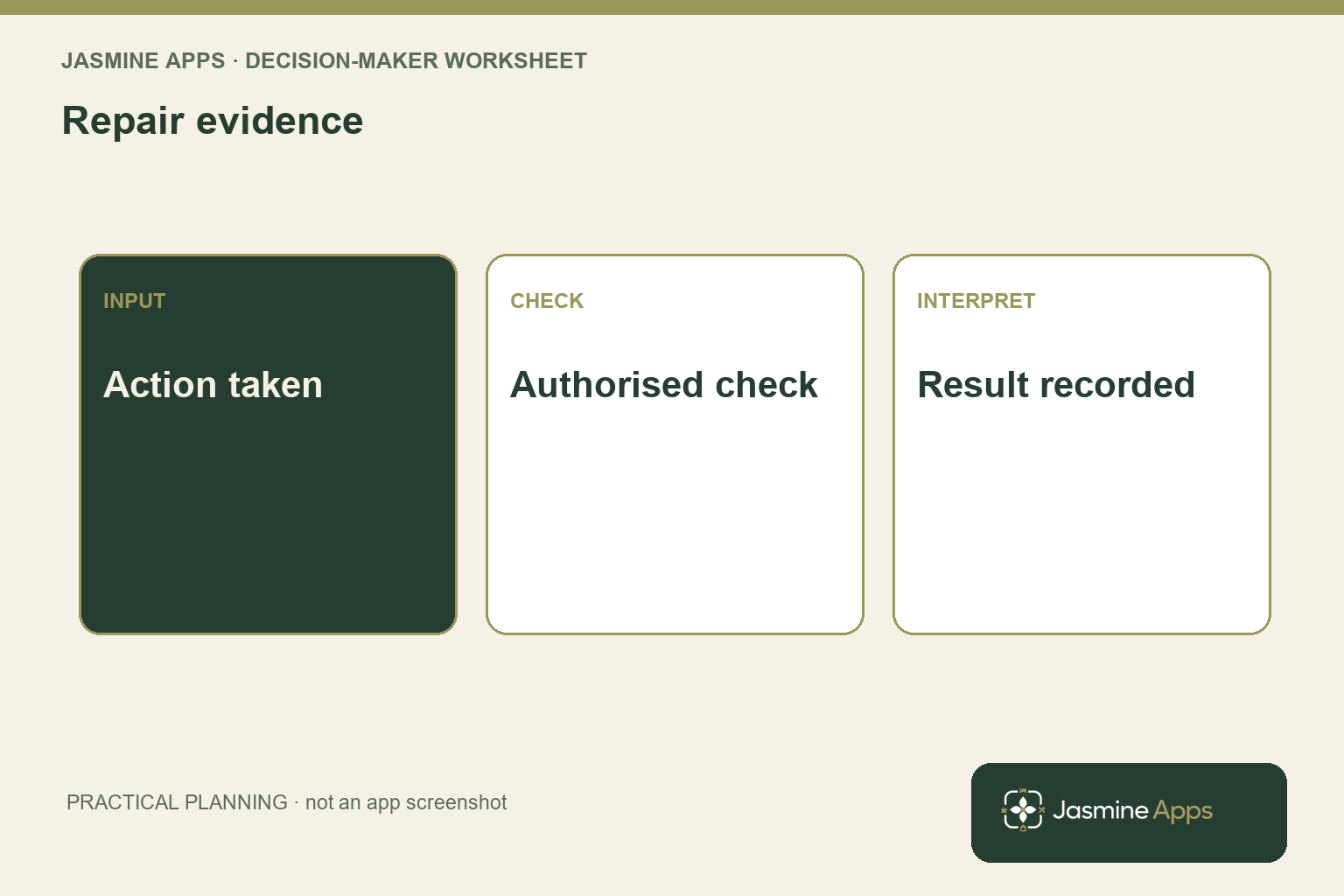1344x896 pixels.
Task: Click the Practical Planning footer note
Action: [286, 802]
